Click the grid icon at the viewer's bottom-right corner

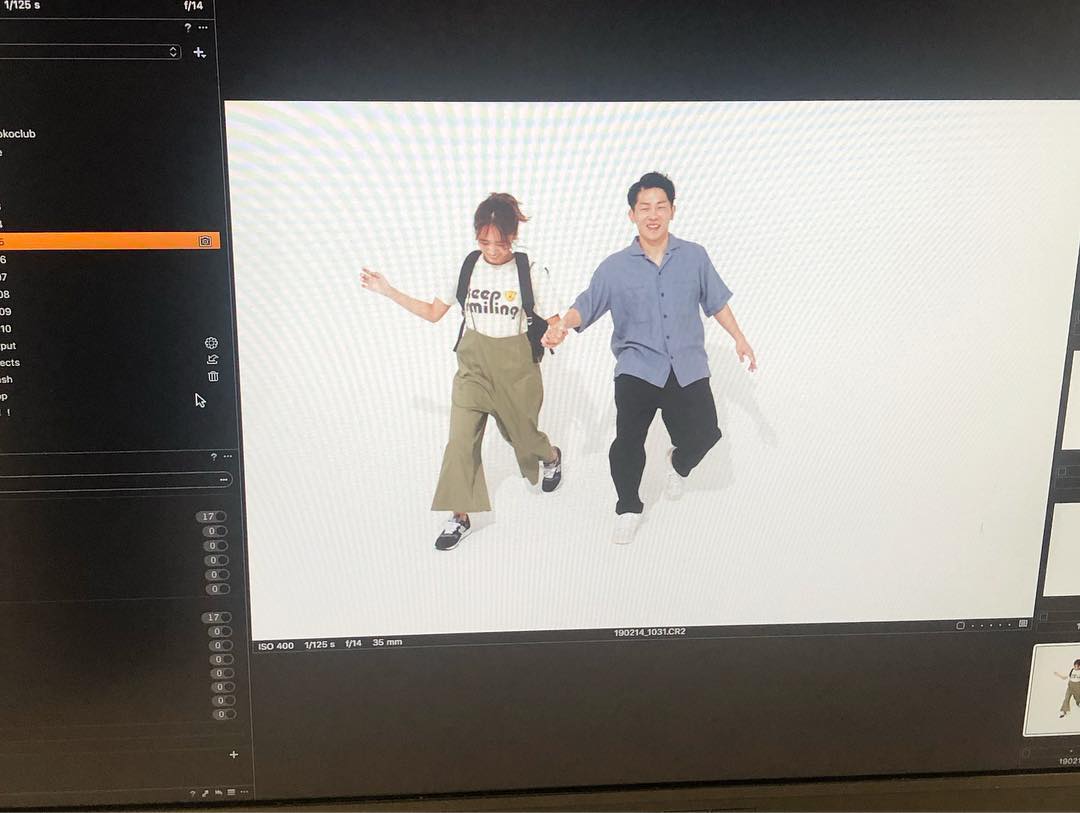pyautogui.click(x=1023, y=624)
